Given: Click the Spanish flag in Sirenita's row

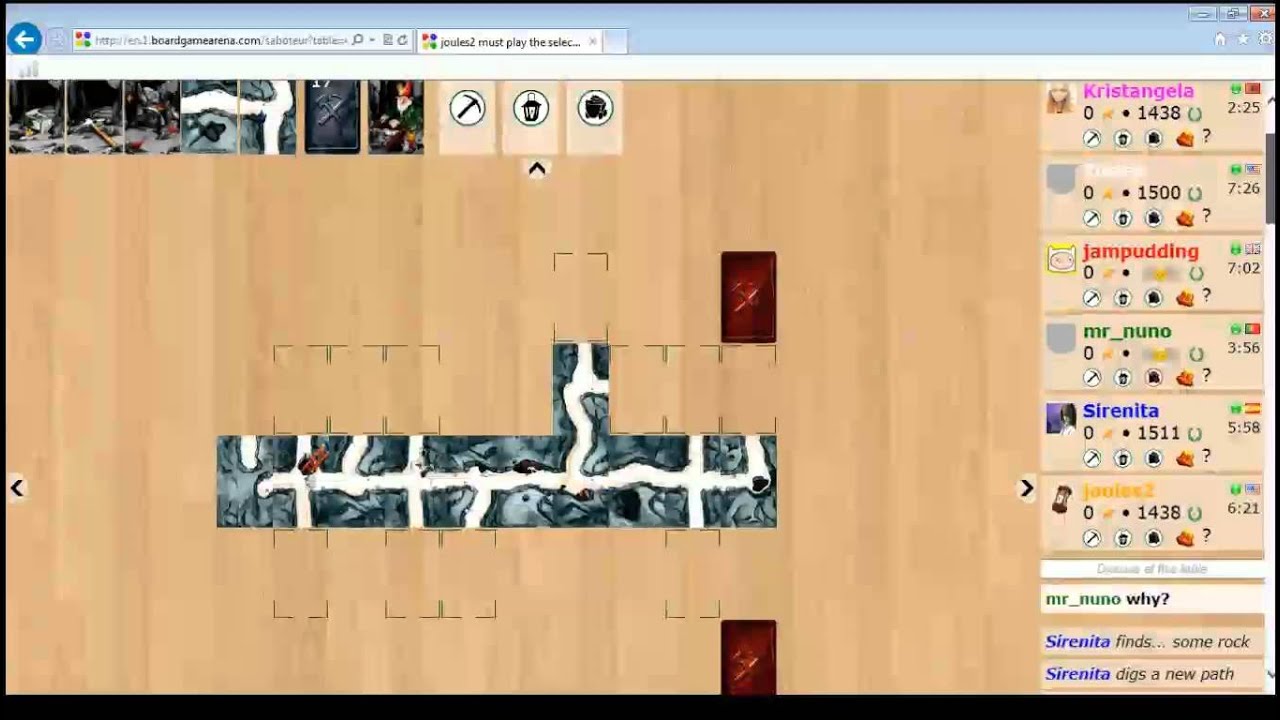Looking at the screenshot, I should tap(1252, 409).
